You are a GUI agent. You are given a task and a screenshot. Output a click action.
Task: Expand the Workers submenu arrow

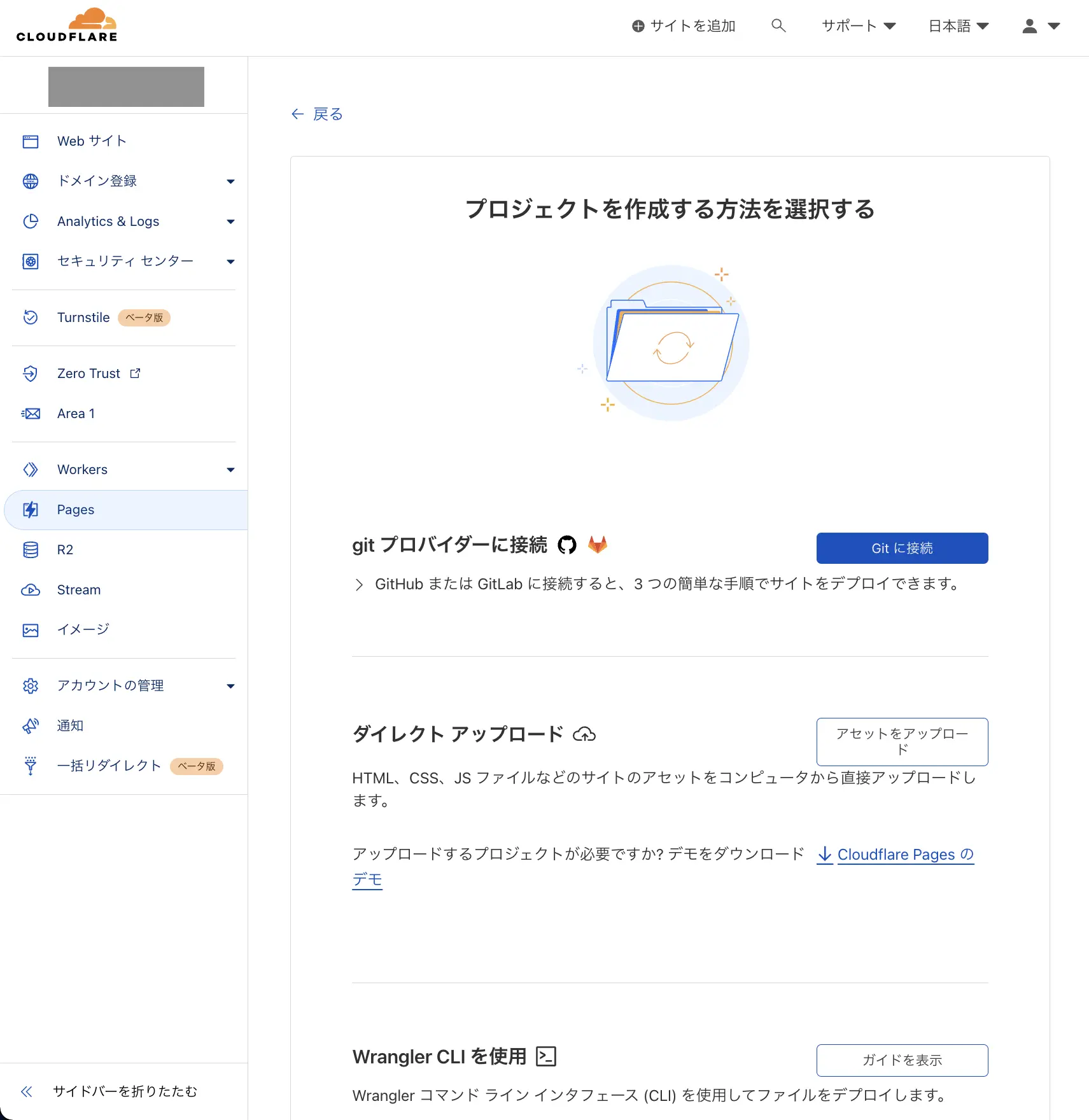[x=230, y=470]
